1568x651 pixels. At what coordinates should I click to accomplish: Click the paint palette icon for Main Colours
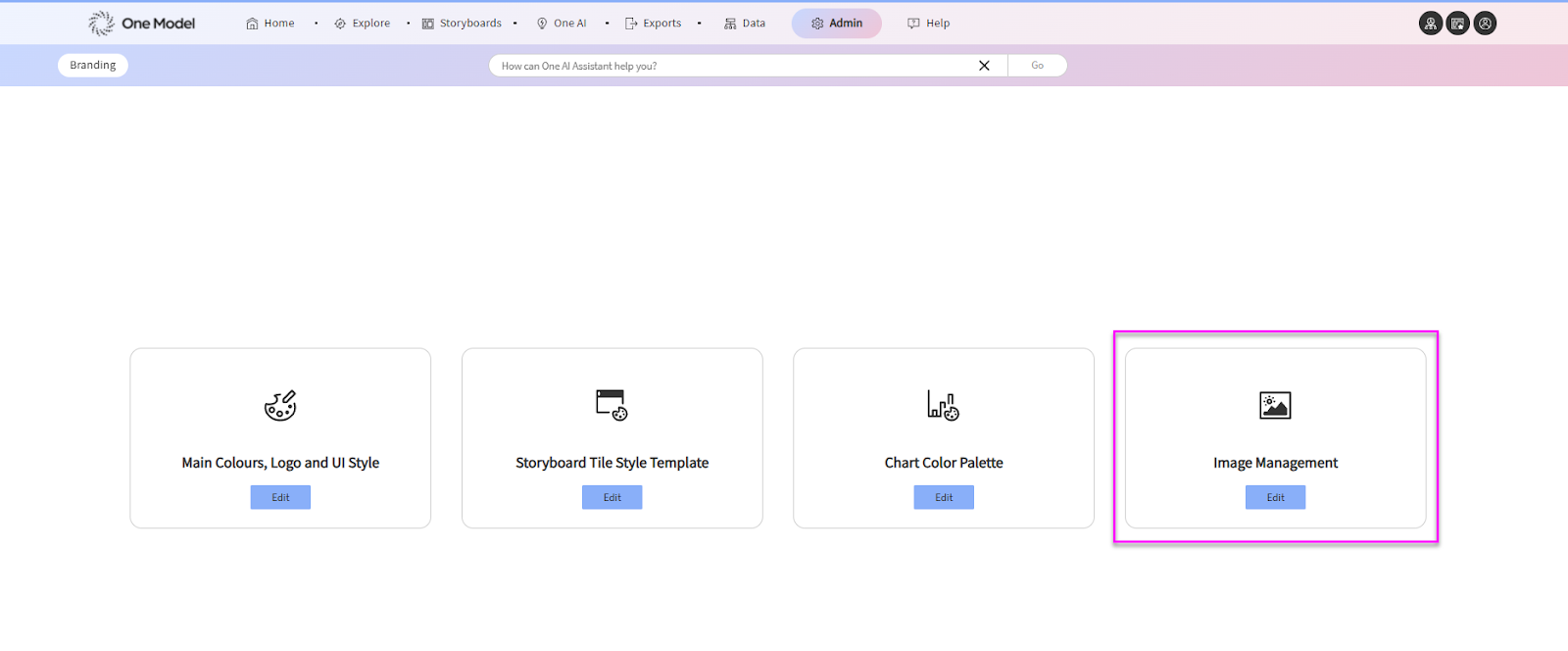280,405
